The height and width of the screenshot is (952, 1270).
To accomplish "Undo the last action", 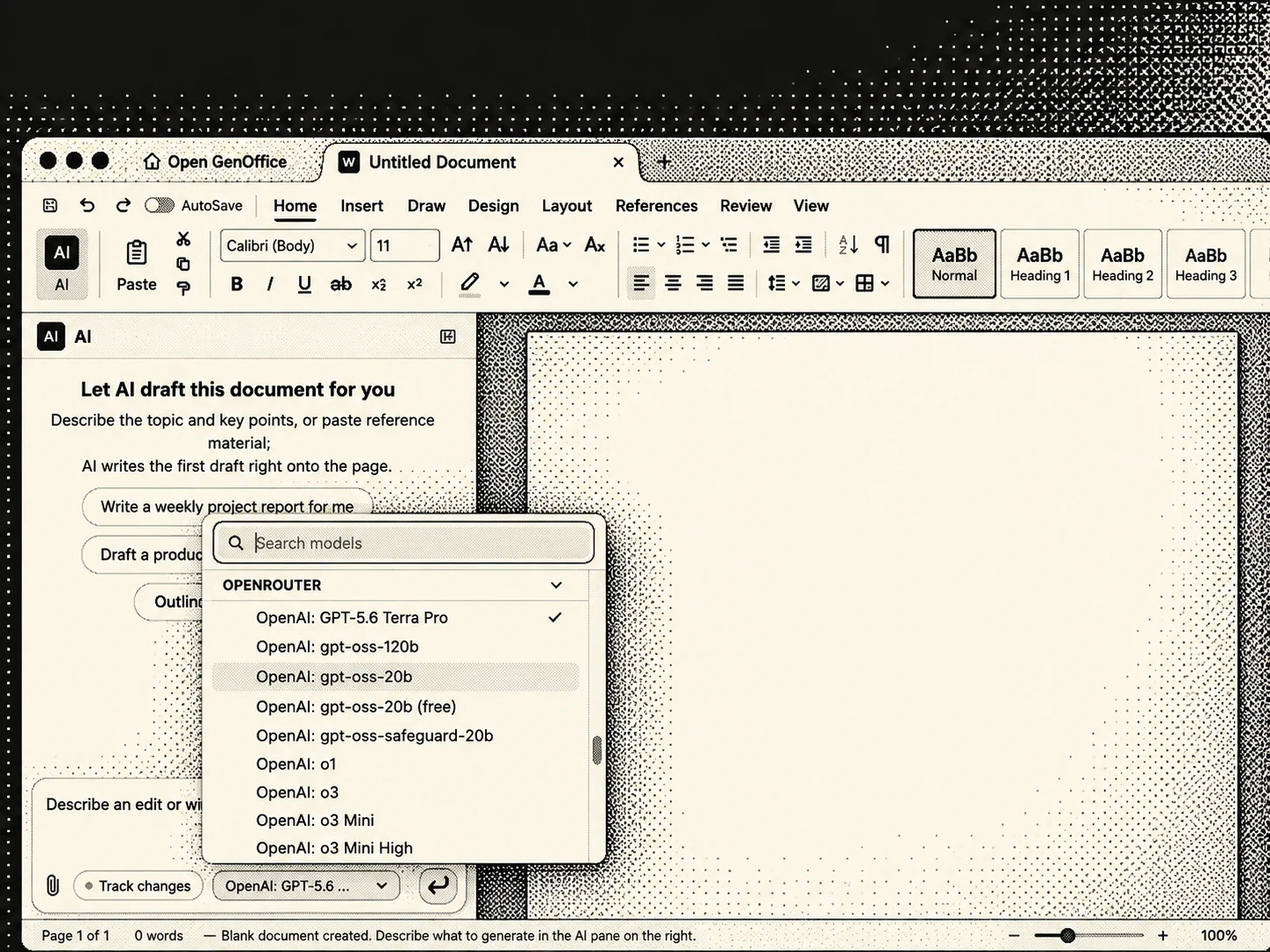I will [x=87, y=205].
